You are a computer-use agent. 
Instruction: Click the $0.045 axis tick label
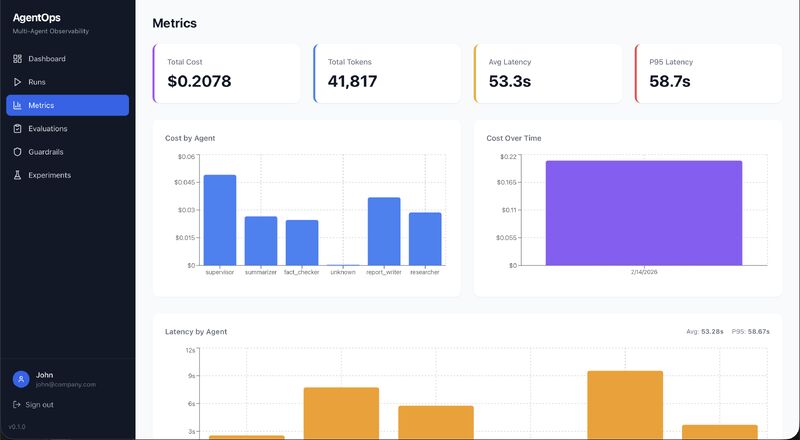pos(185,183)
